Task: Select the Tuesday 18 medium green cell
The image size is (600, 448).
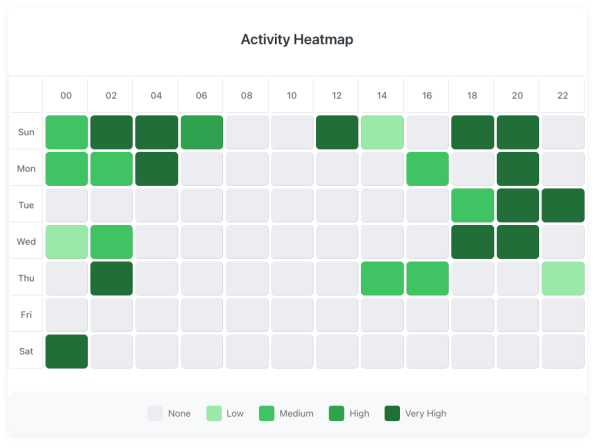Action: coord(472,205)
